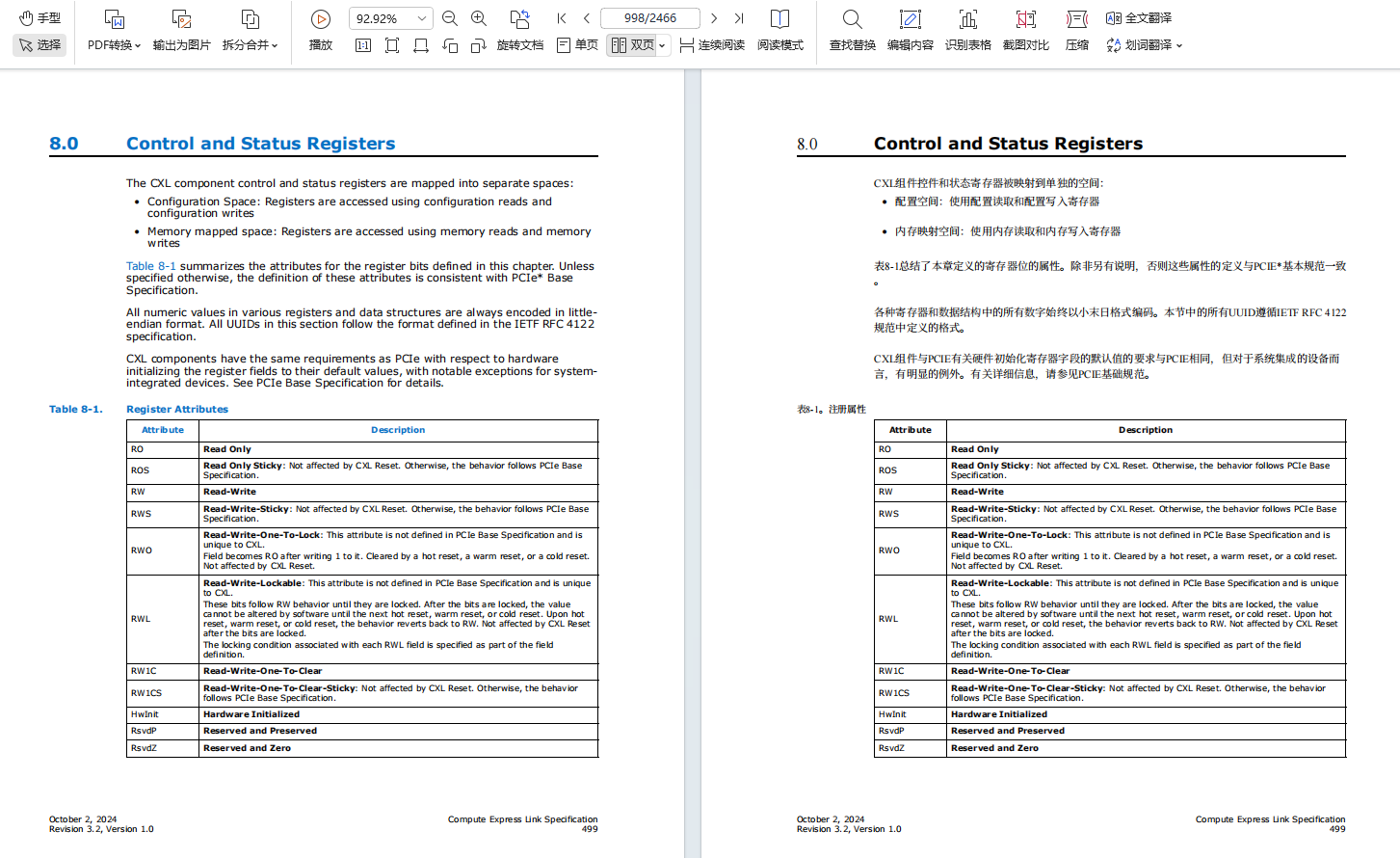Jump to the first page
The width and height of the screenshot is (1400, 858).
[x=562, y=18]
